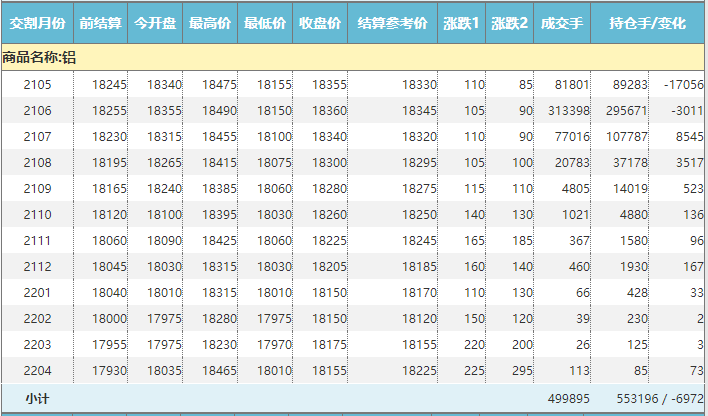The image size is (708, 416).
Task: Click the 小计 subtotal label
Action: [x=37, y=398]
